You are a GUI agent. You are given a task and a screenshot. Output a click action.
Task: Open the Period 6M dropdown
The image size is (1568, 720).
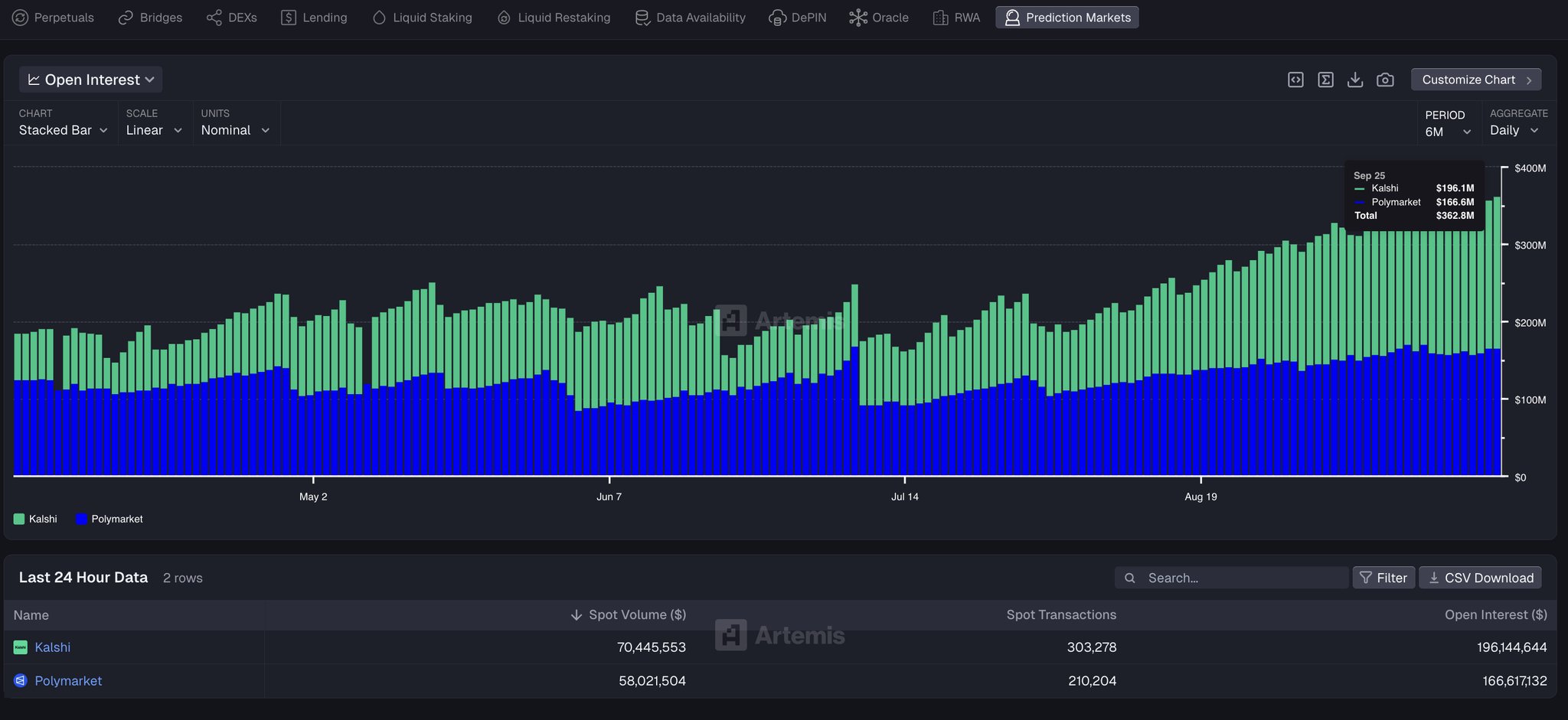coord(1447,132)
